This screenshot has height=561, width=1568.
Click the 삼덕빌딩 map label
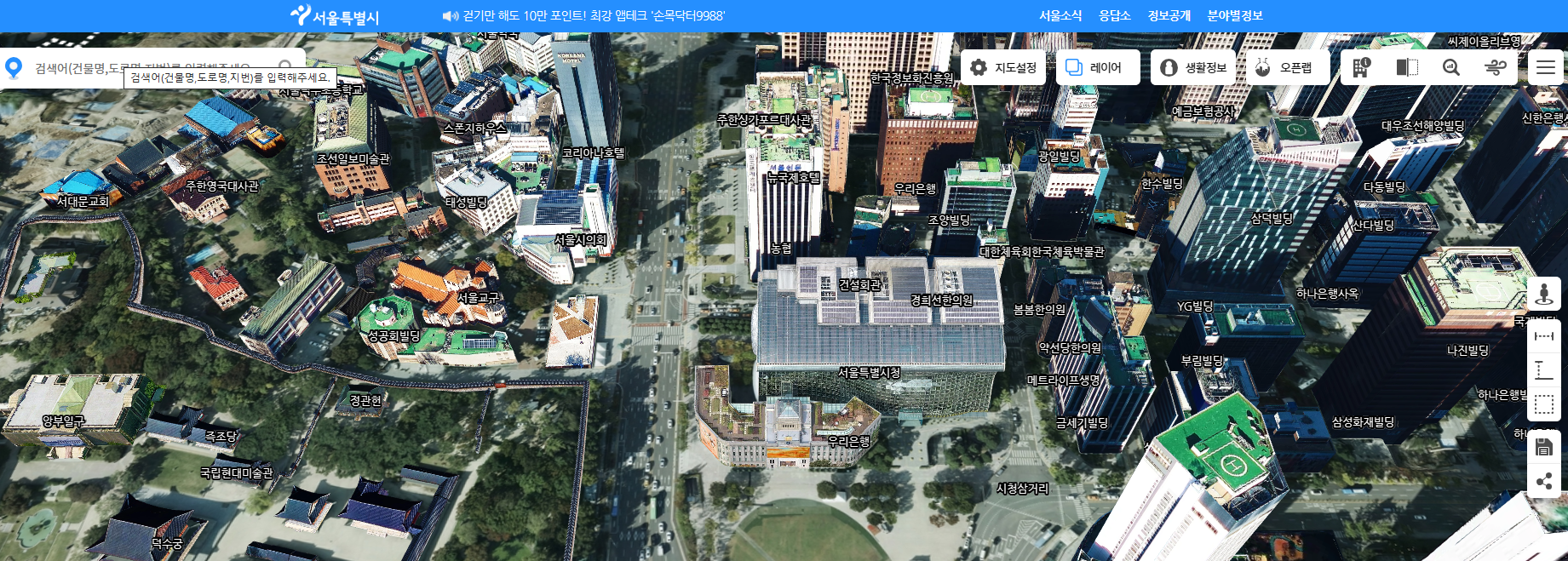tap(1272, 218)
